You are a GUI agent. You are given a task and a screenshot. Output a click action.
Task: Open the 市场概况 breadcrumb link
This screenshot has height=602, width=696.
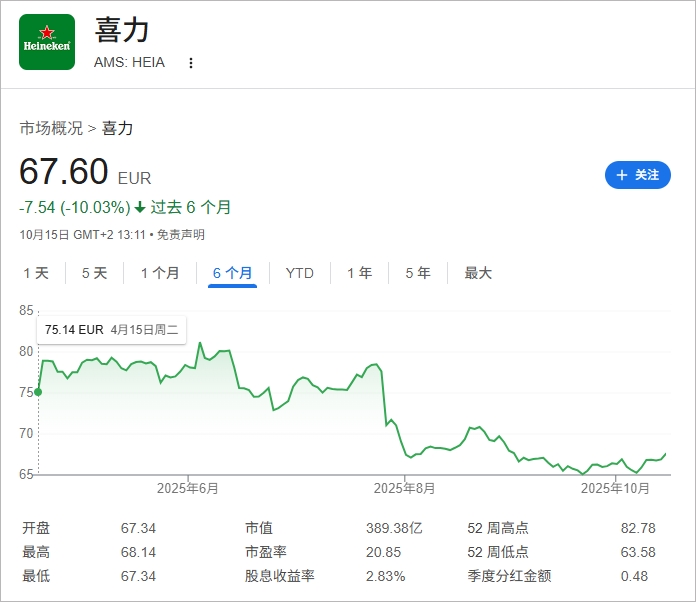(x=51, y=128)
